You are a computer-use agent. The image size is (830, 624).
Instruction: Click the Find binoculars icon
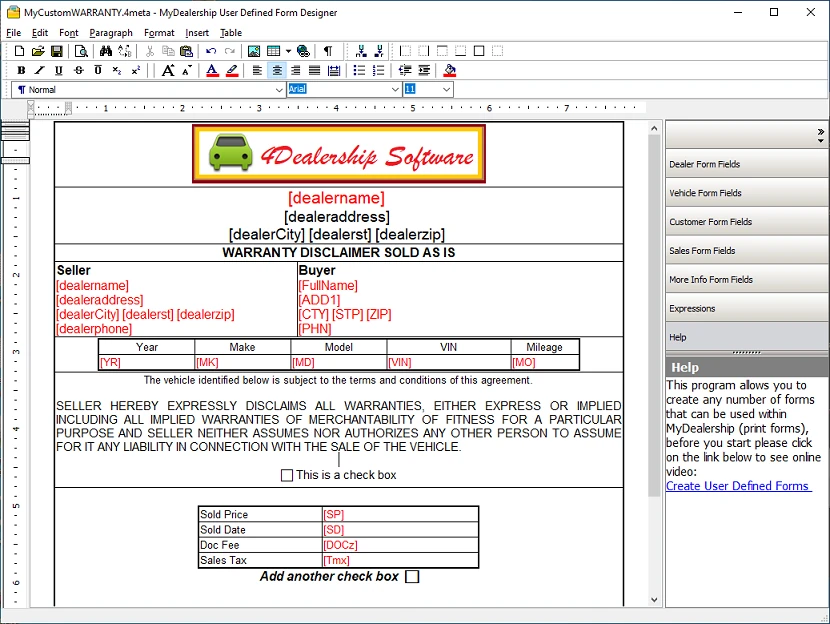(x=106, y=51)
